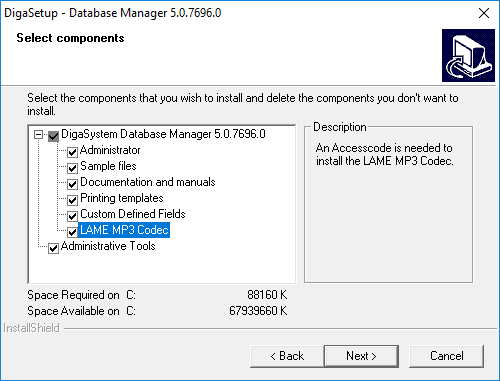
Task: Click the InstallShield computer icon in the header
Action: [468, 55]
